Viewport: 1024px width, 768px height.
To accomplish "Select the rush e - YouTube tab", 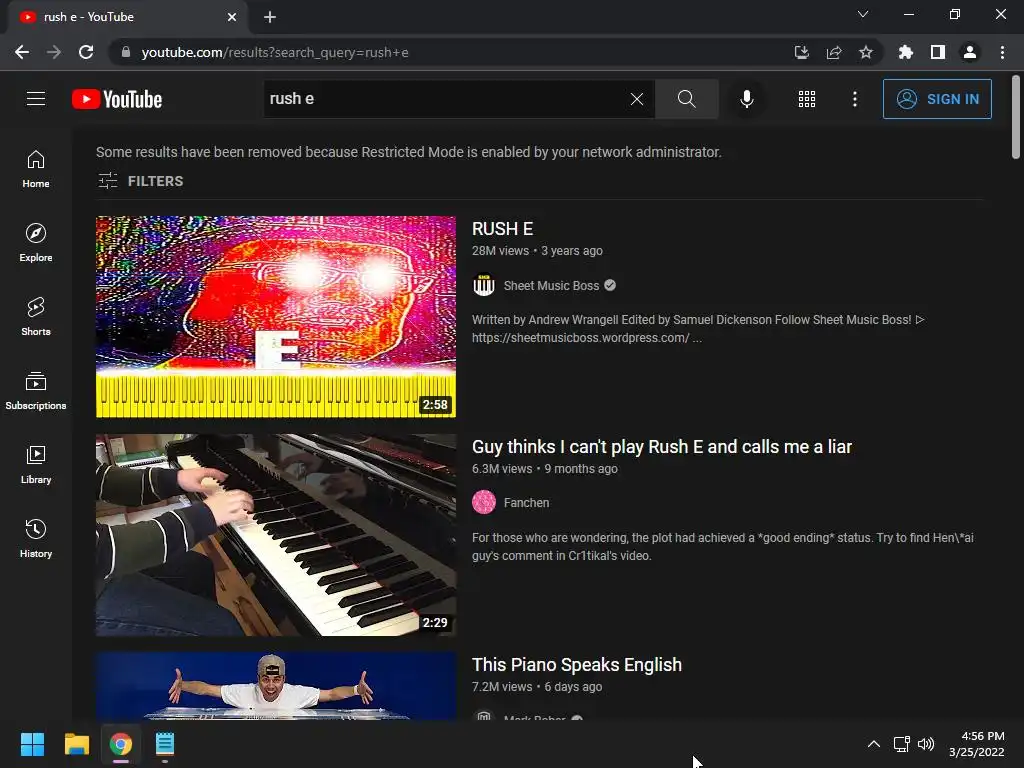I will tap(128, 17).
